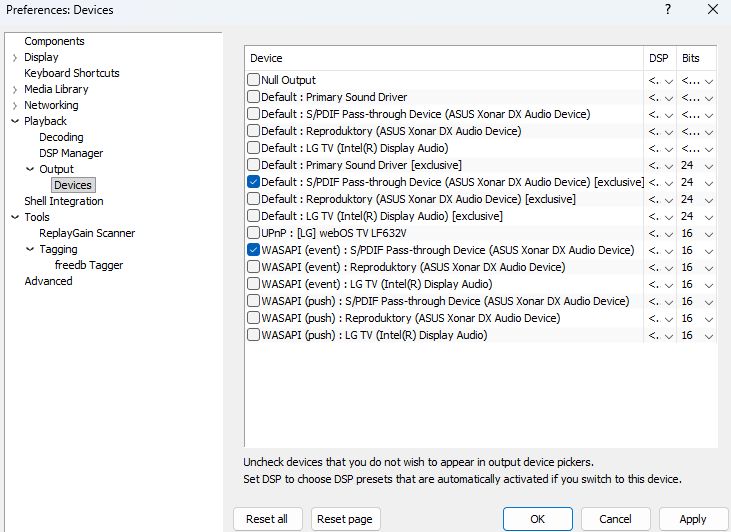Enable Default : Primary Sound Driver checkbox
The width and height of the screenshot is (731, 532).
[253, 97]
